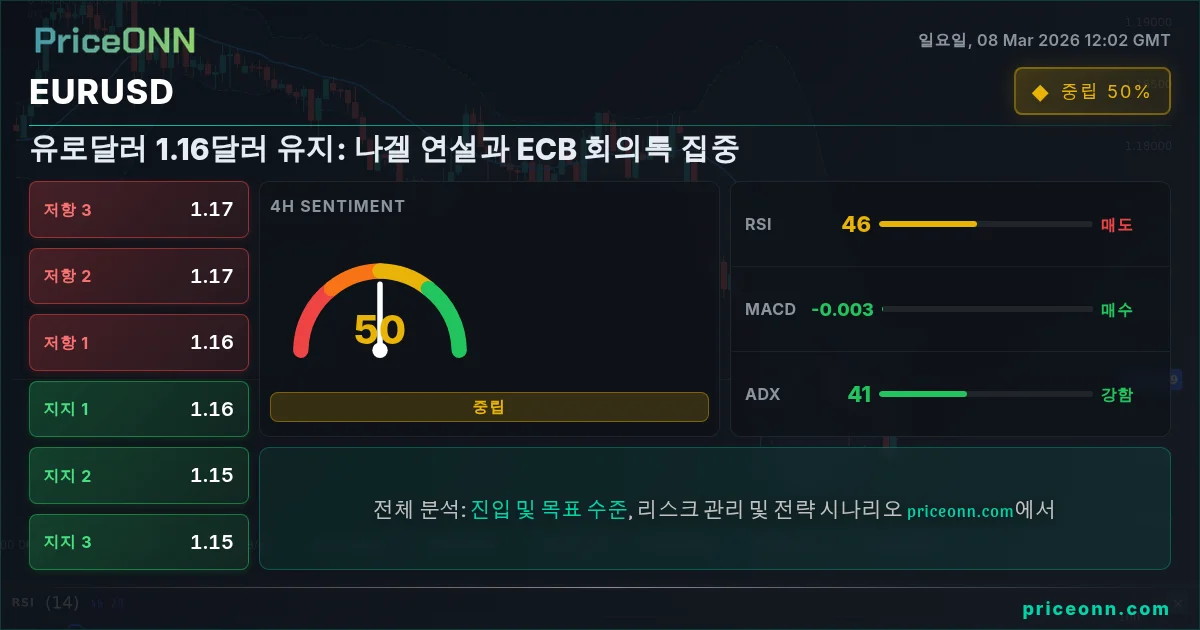Image resolution: width=1200 pixels, height=630 pixels.
Task: Click the PriceONN logo
Action: [x=115, y=40]
